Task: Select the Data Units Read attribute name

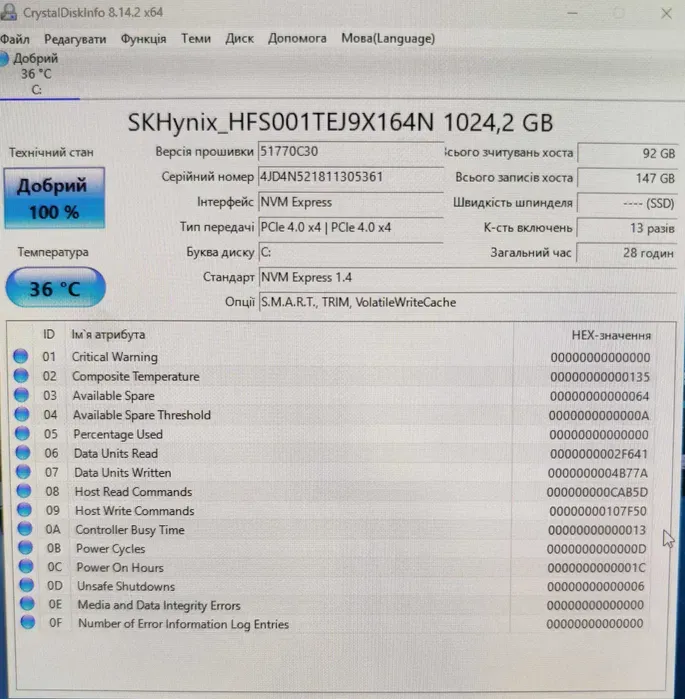Action: [116, 453]
